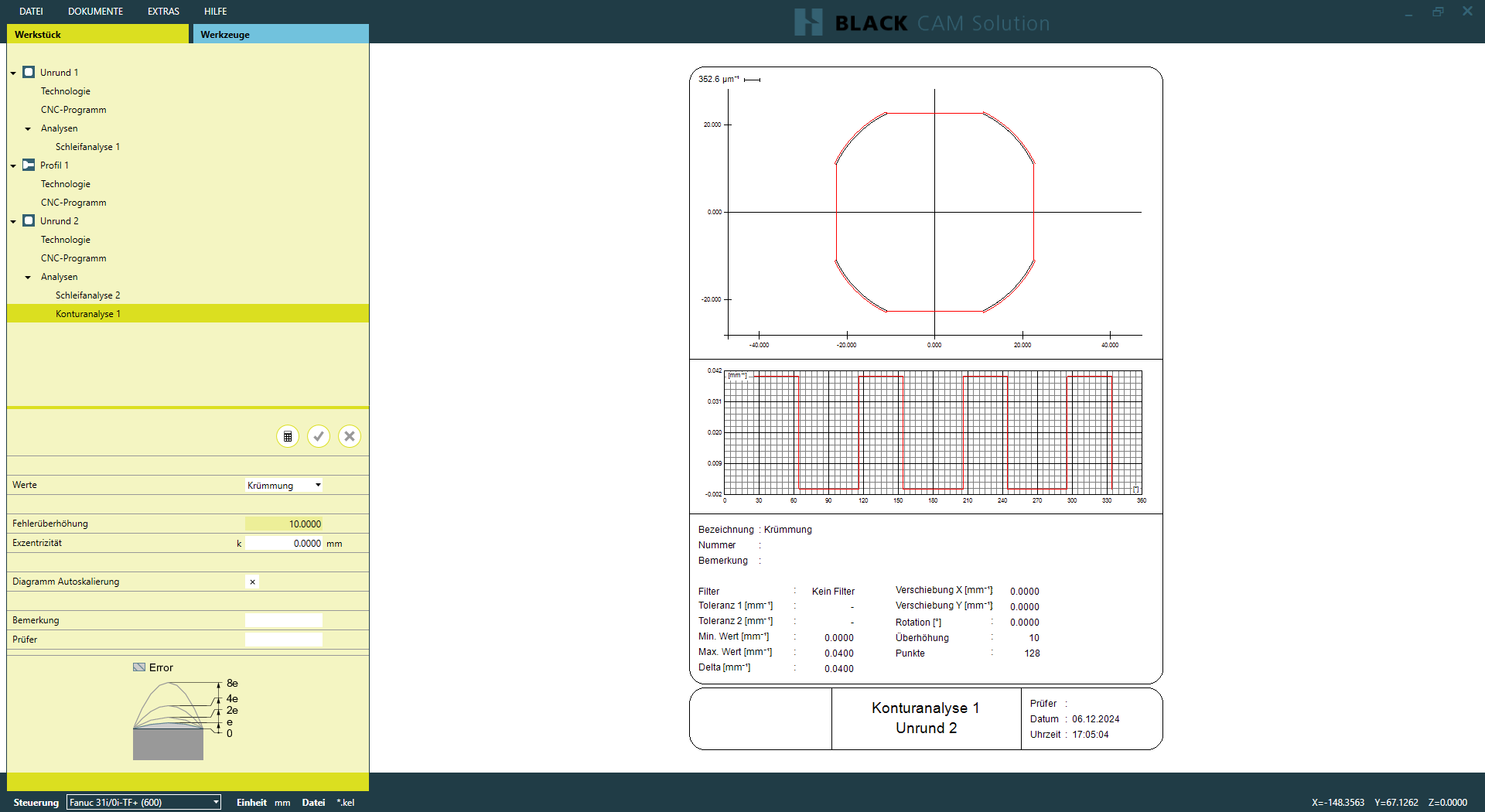This screenshot has width=1485, height=812.
Task: Collapse the Unrund 1 tree node
Action: click(x=13, y=73)
